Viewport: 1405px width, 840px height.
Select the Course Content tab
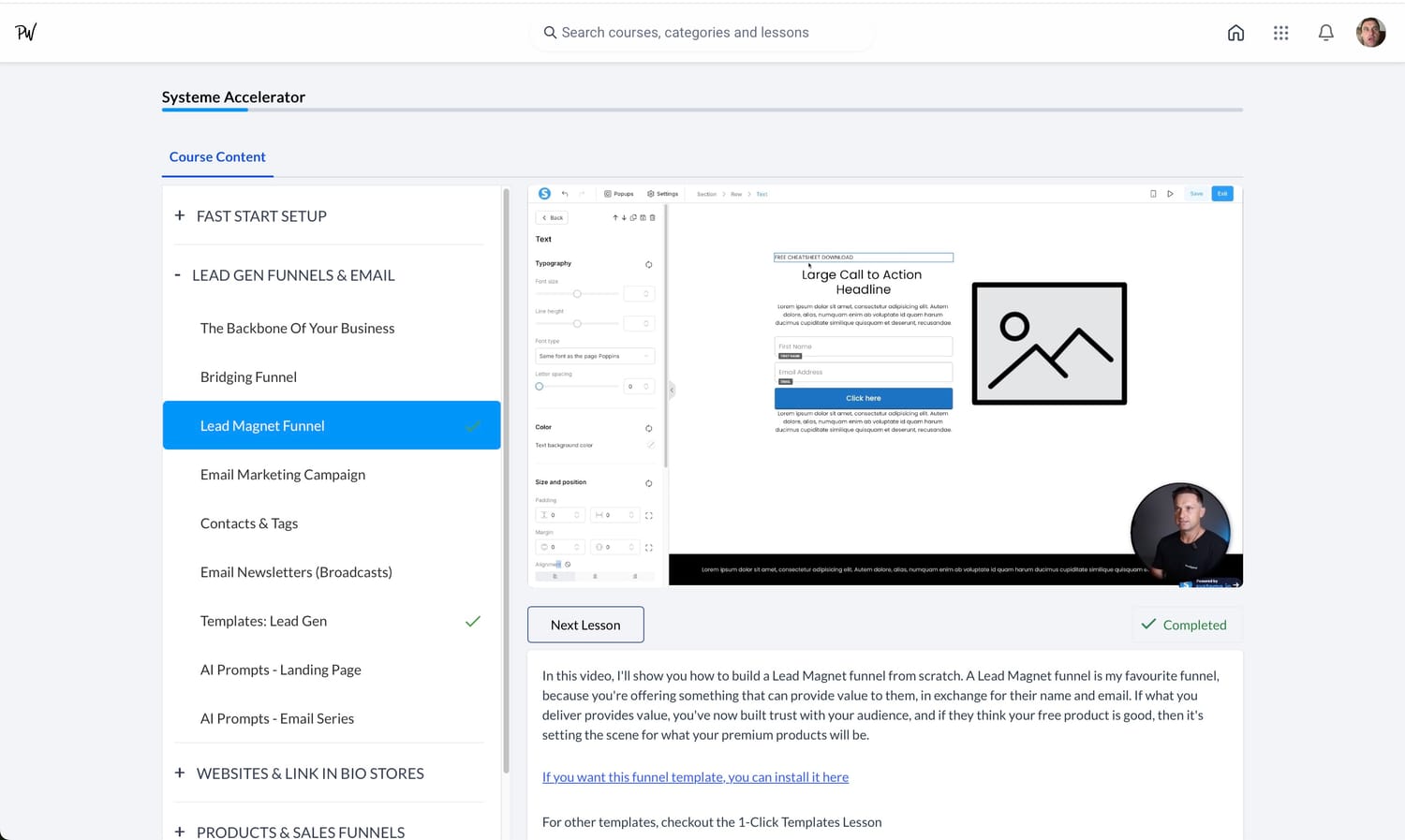tap(217, 157)
